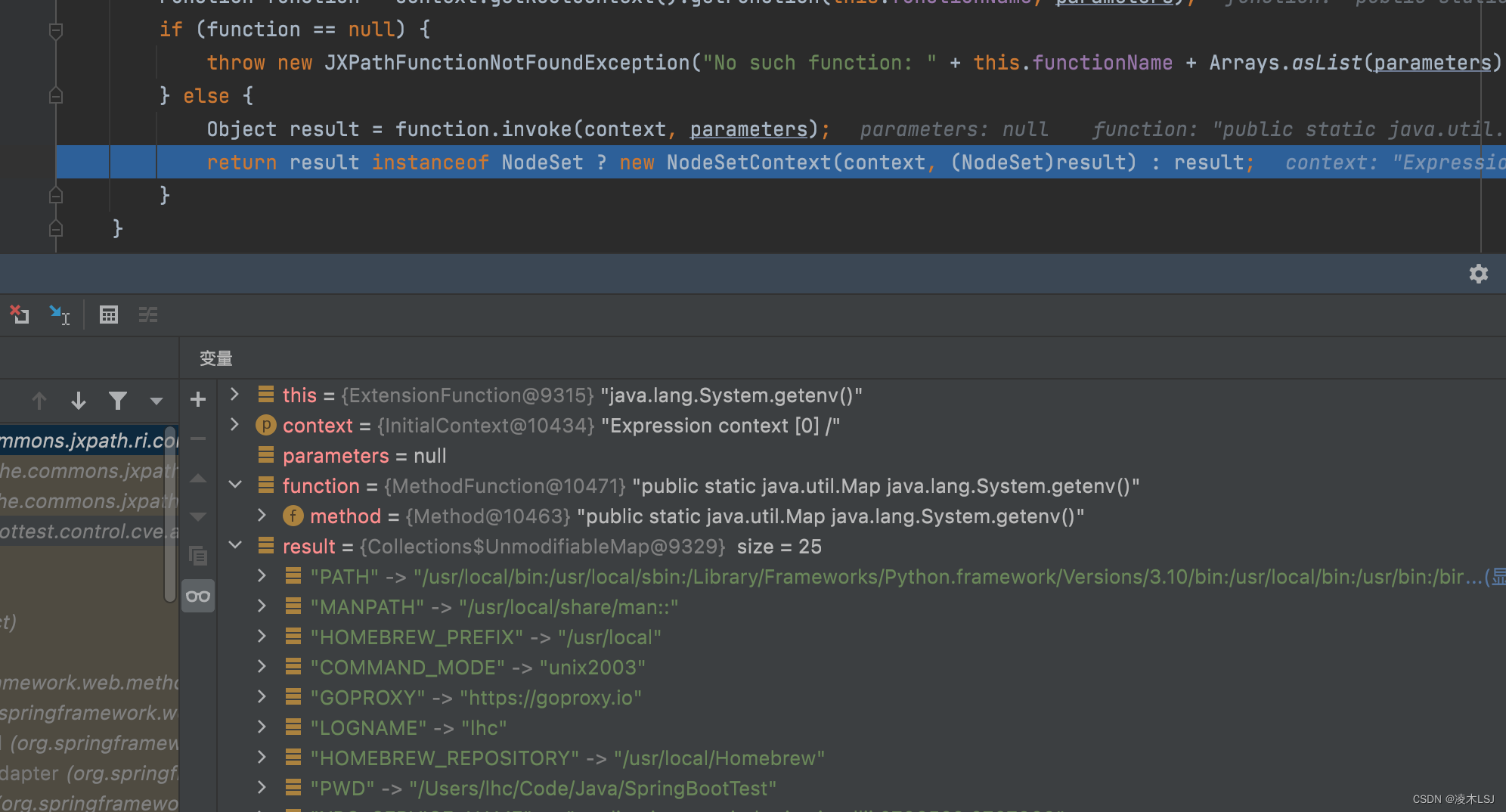Expand the "COMMAND_MODE" map entry
The image size is (1506, 812).
[x=262, y=666]
